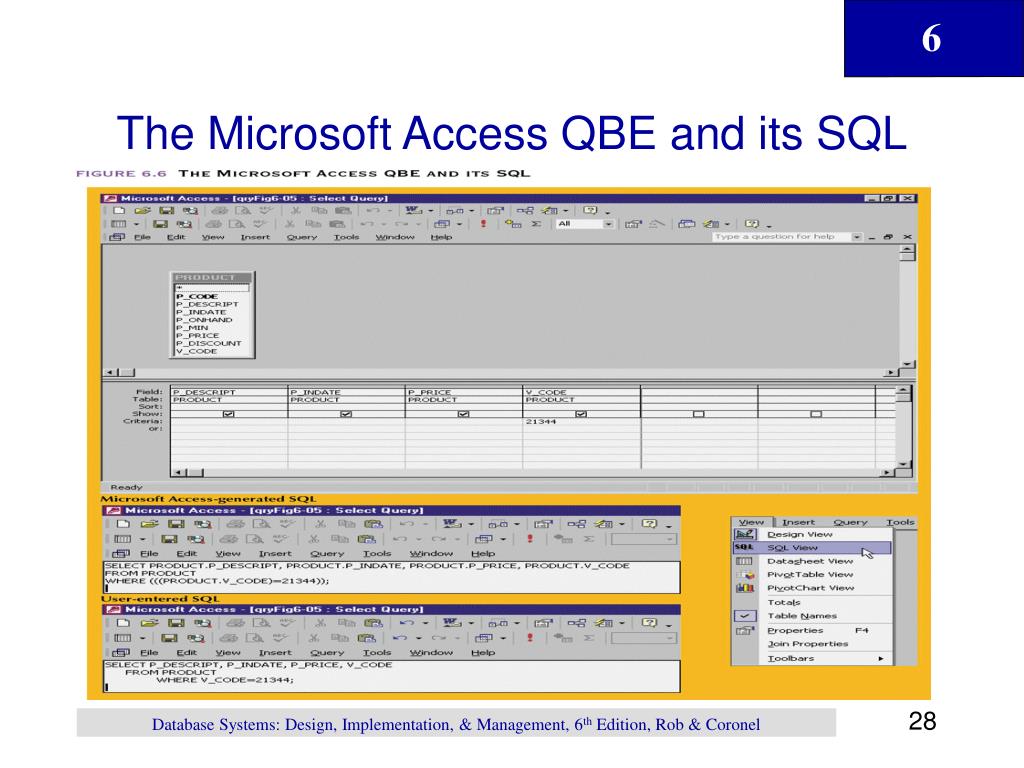Image resolution: width=1024 pixels, height=768 pixels.
Task: Tick the Show box in the second empty grid column
Action: pyautogui.click(x=816, y=414)
